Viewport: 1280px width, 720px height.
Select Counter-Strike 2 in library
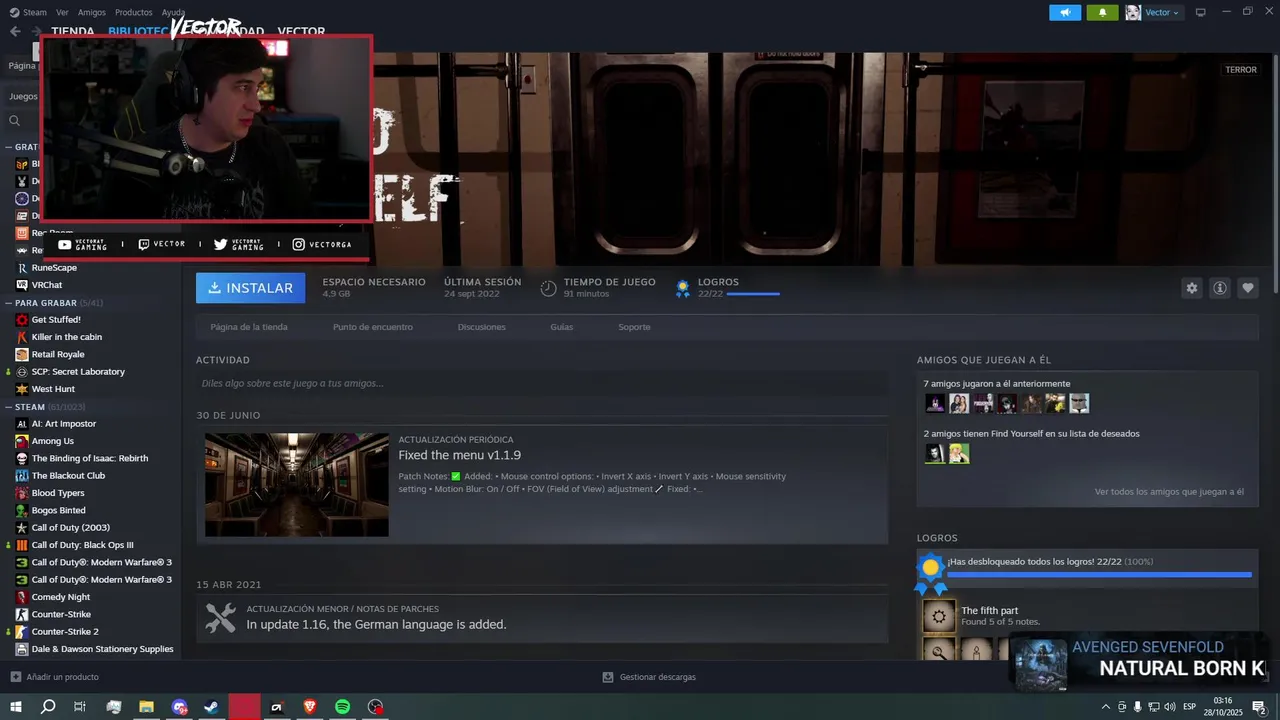coord(65,632)
